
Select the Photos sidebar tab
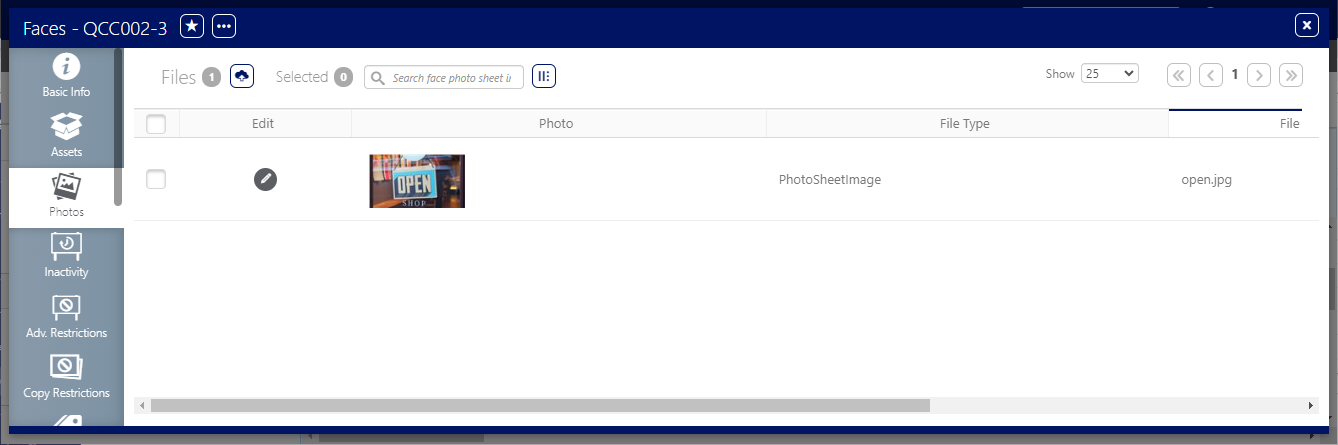(x=66, y=196)
